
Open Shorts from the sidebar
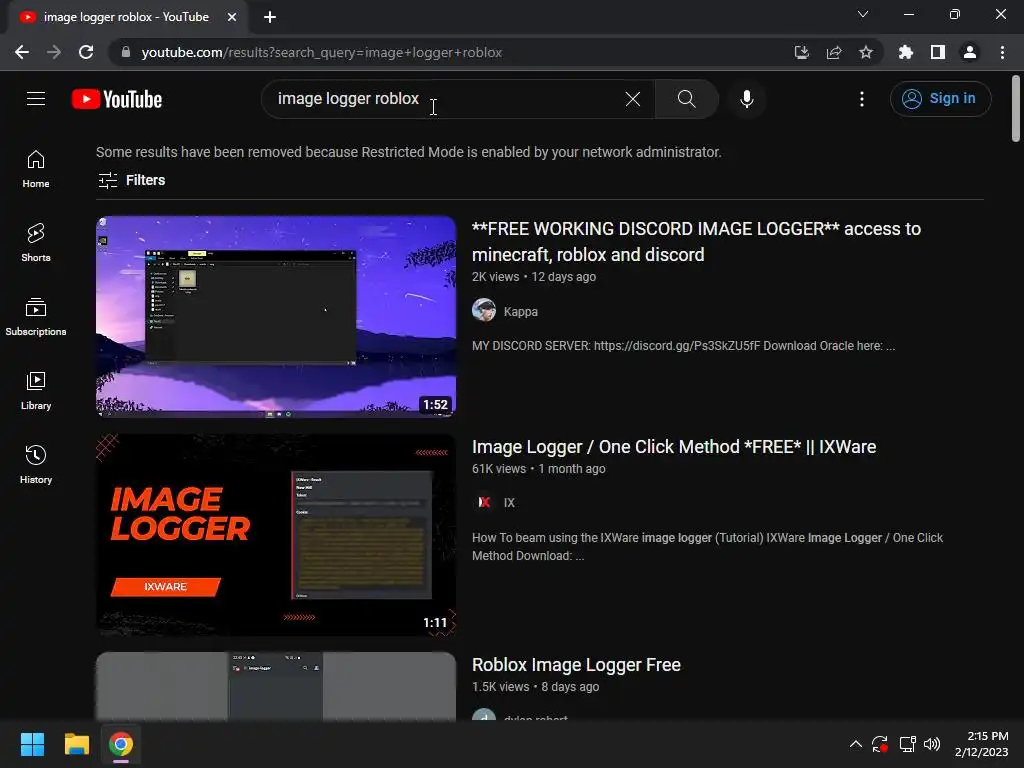coord(36,243)
